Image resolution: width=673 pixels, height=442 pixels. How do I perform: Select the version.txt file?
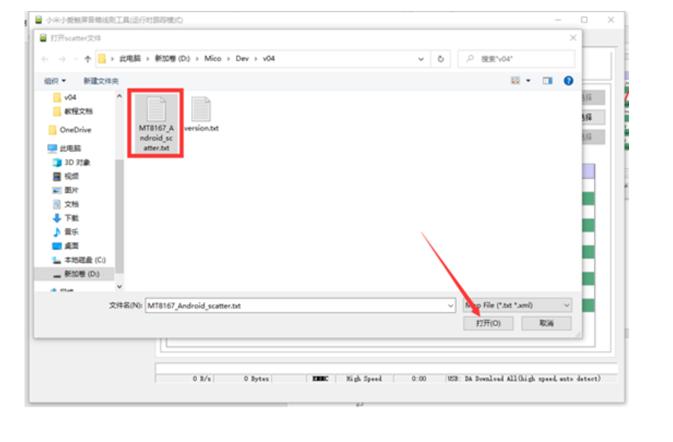click(x=201, y=115)
